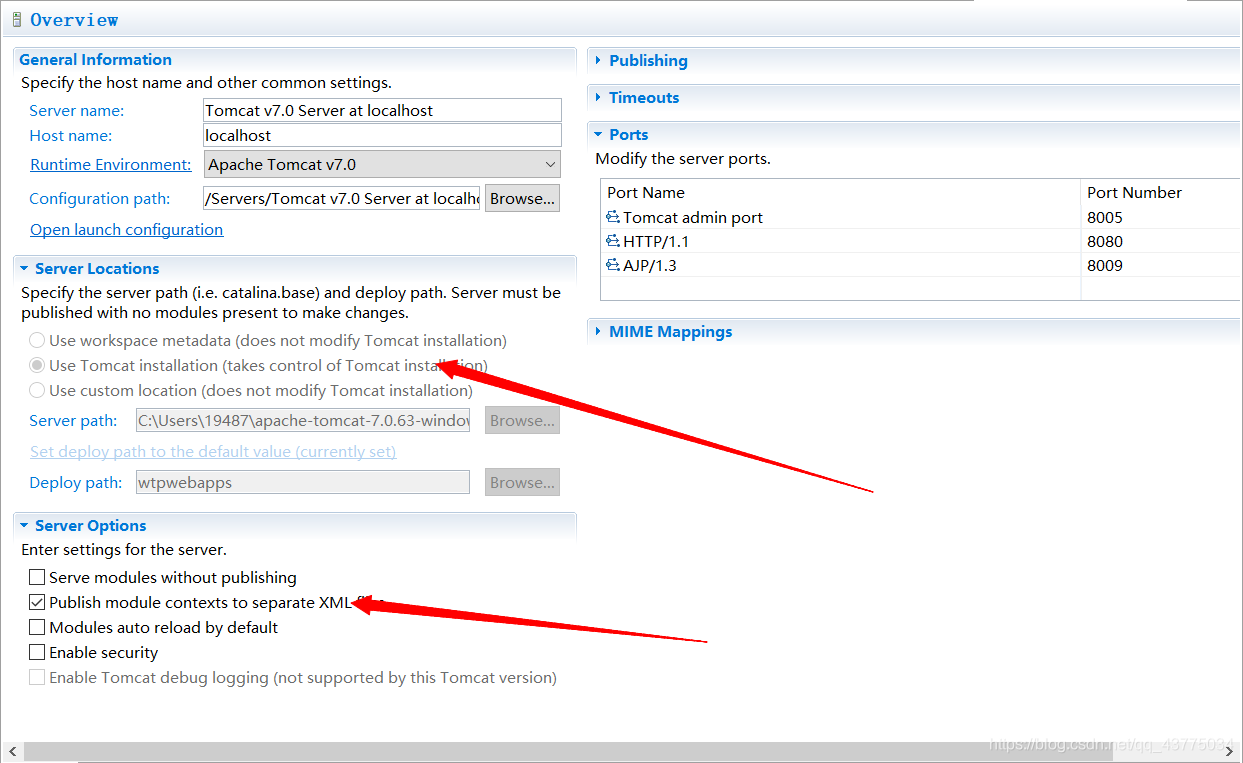Screen dimensions: 1243x763
Task: Click the Port Name column header
Action: point(841,192)
